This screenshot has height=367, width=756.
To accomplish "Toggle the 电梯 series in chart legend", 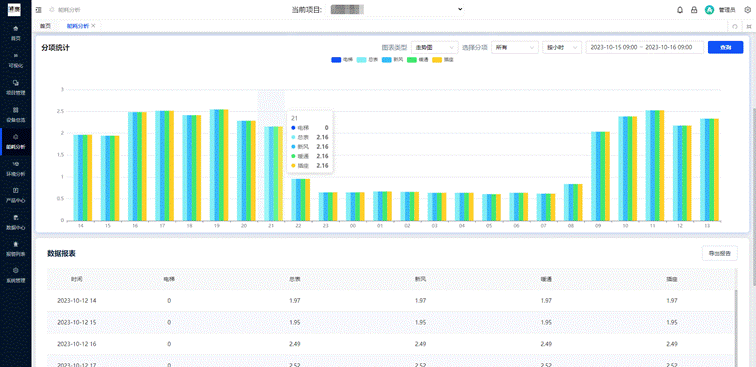I will pyautogui.click(x=342, y=60).
